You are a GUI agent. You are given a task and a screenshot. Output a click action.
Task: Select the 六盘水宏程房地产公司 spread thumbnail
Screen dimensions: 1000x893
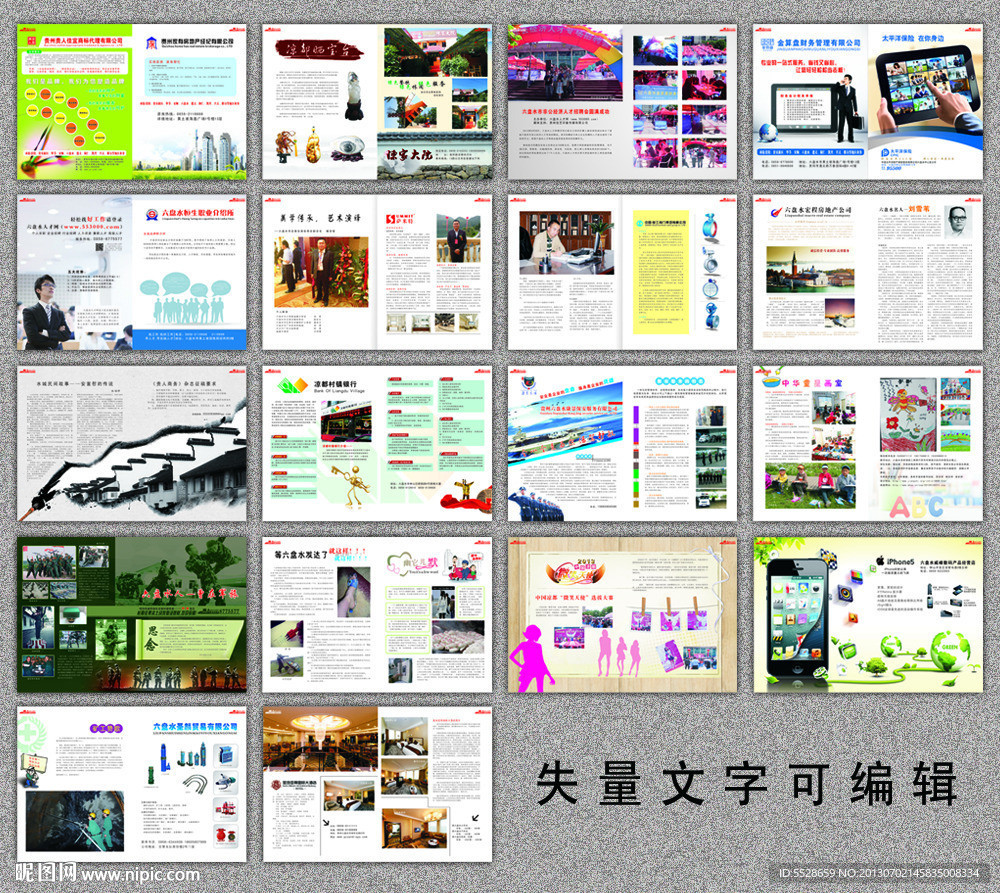pos(867,272)
